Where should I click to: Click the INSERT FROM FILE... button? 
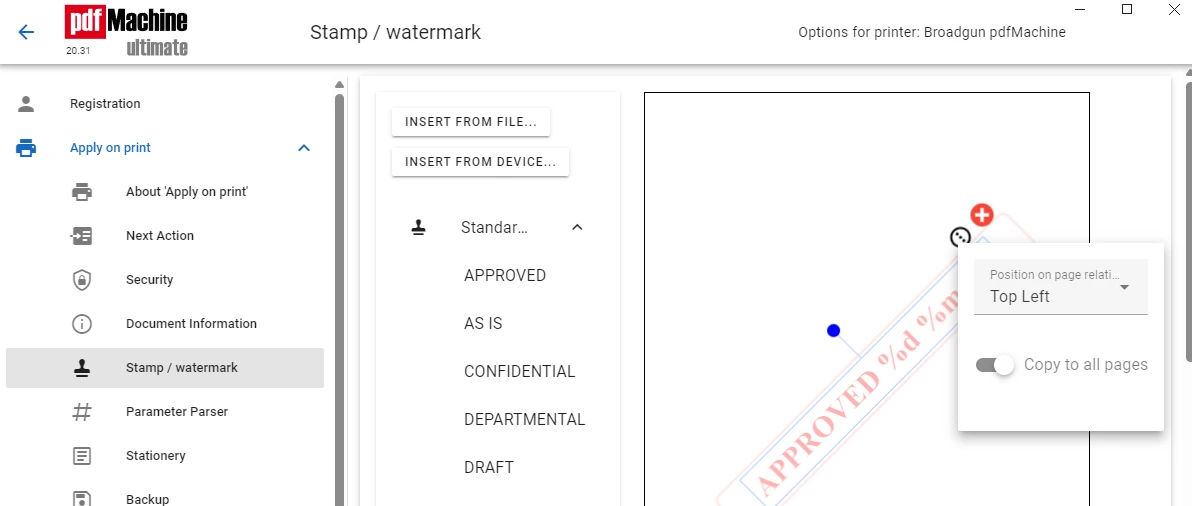click(x=471, y=122)
